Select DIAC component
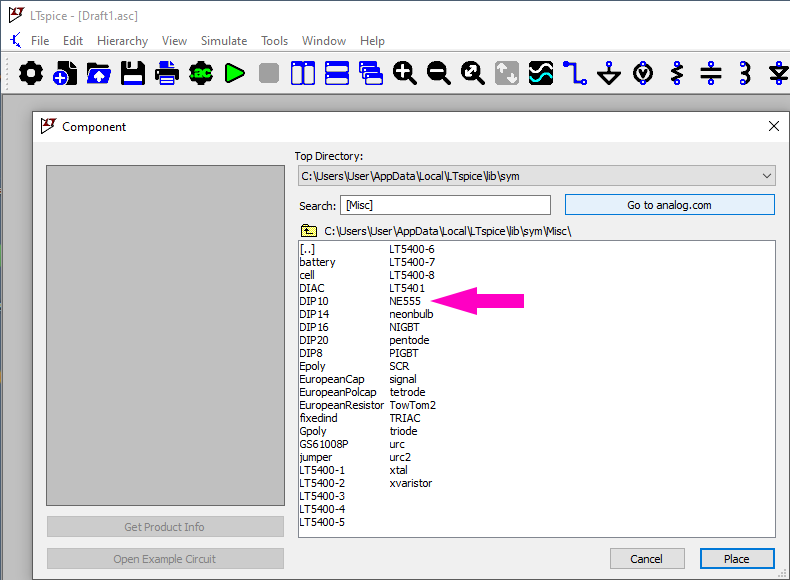This screenshot has width=790, height=580. coord(312,288)
